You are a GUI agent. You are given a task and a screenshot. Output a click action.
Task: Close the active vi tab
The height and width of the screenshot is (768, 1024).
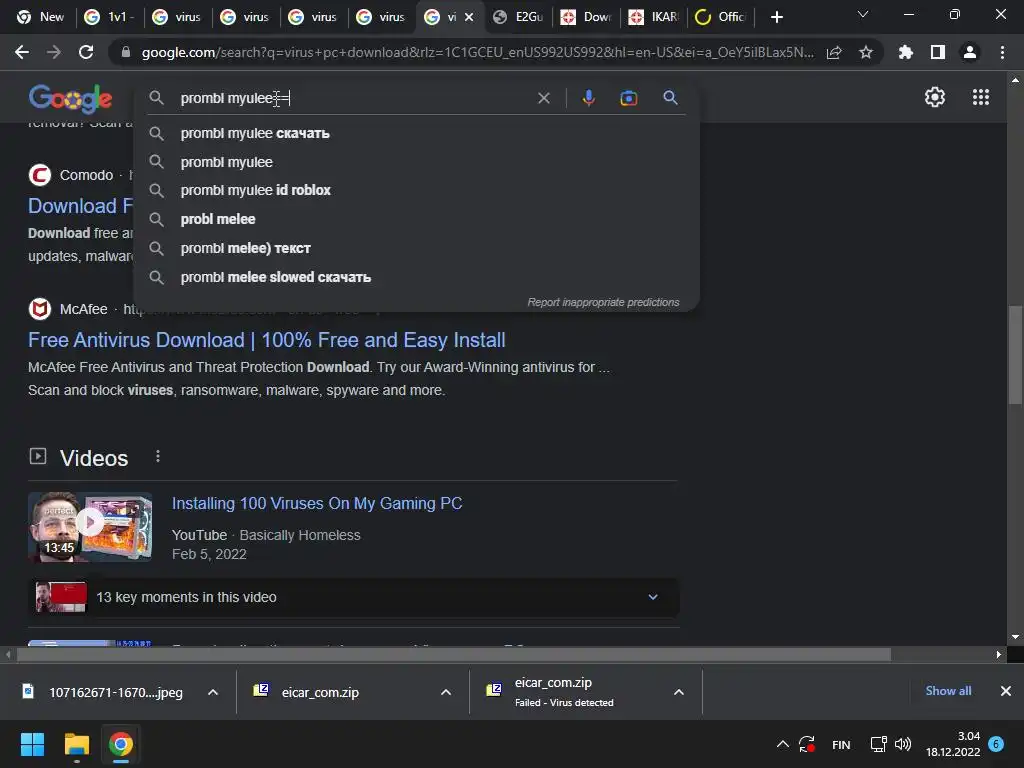tap(469, 17)
